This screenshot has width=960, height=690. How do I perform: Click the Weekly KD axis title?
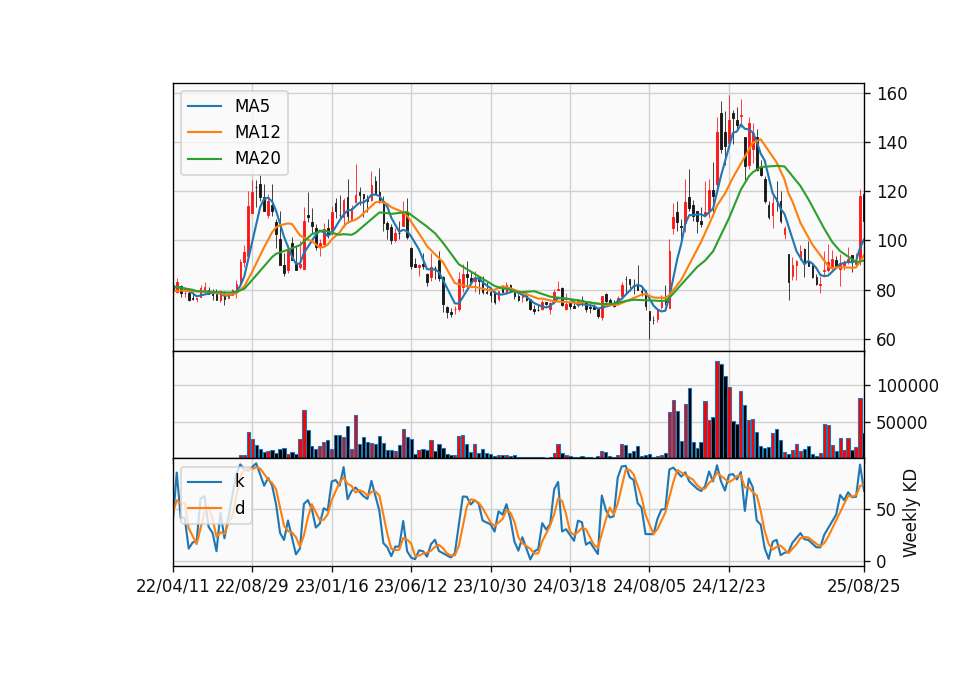(x=910, y=513)
